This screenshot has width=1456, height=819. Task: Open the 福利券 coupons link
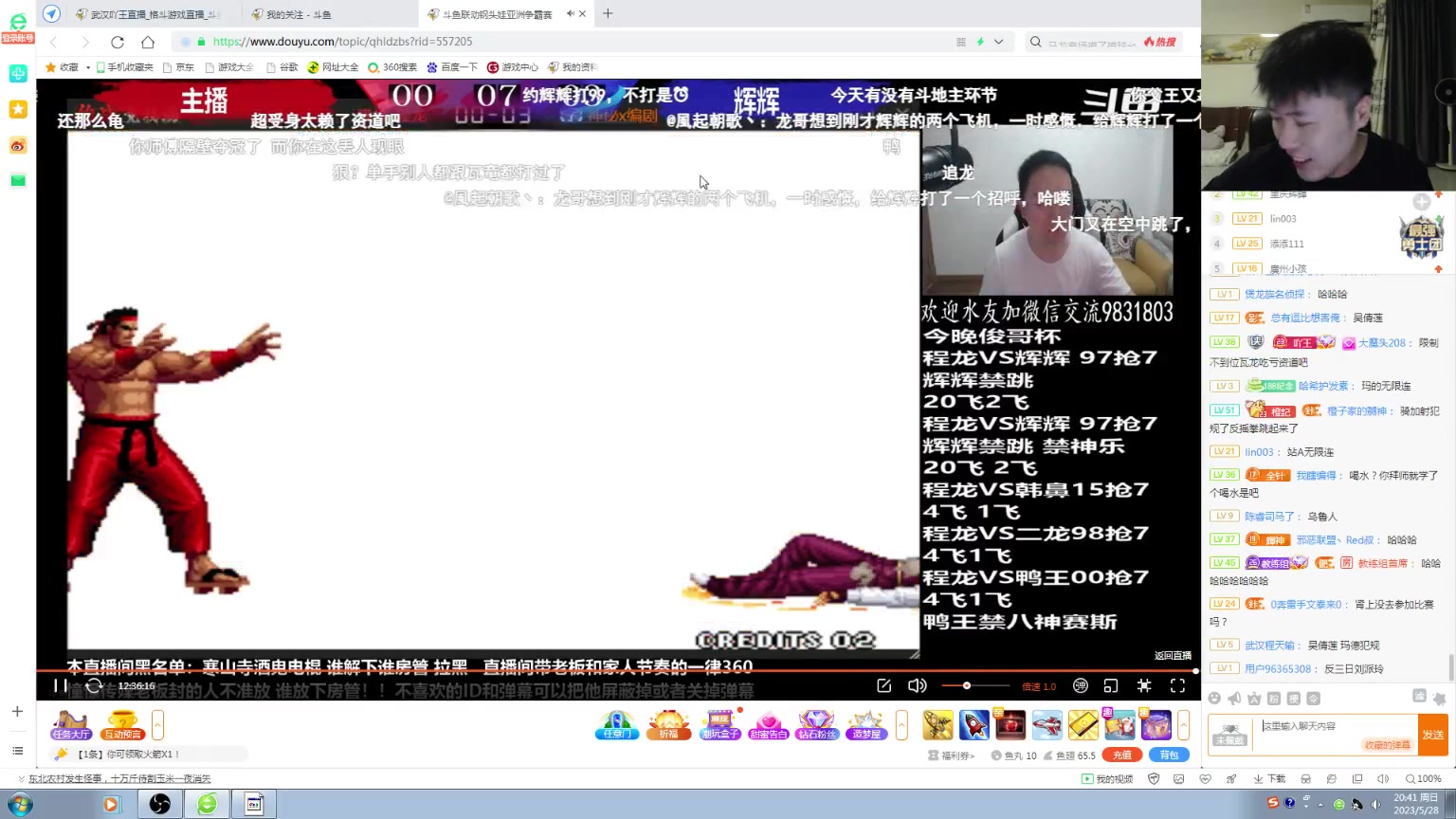951,755
